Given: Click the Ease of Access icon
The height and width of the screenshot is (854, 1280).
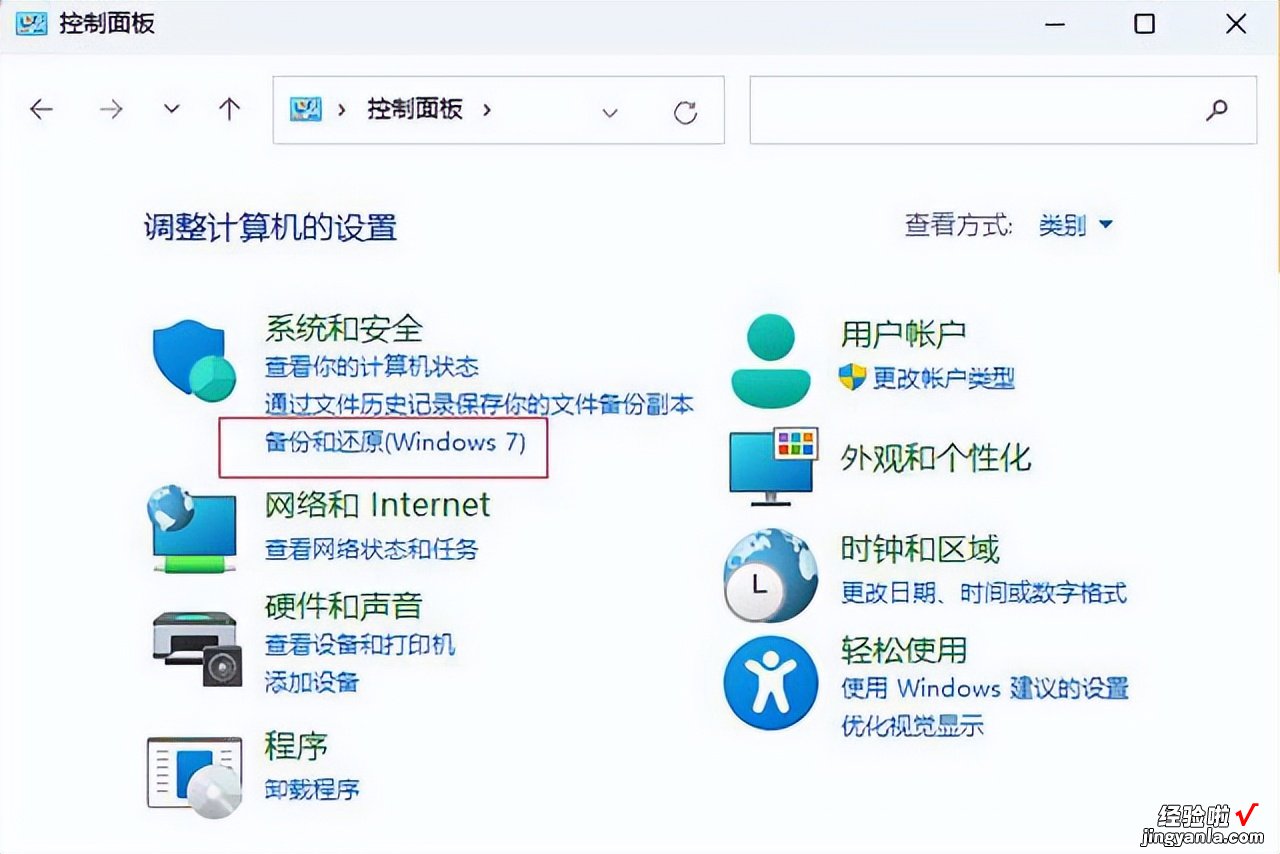Looking at the screenshot, I should (x=770, y=684).
